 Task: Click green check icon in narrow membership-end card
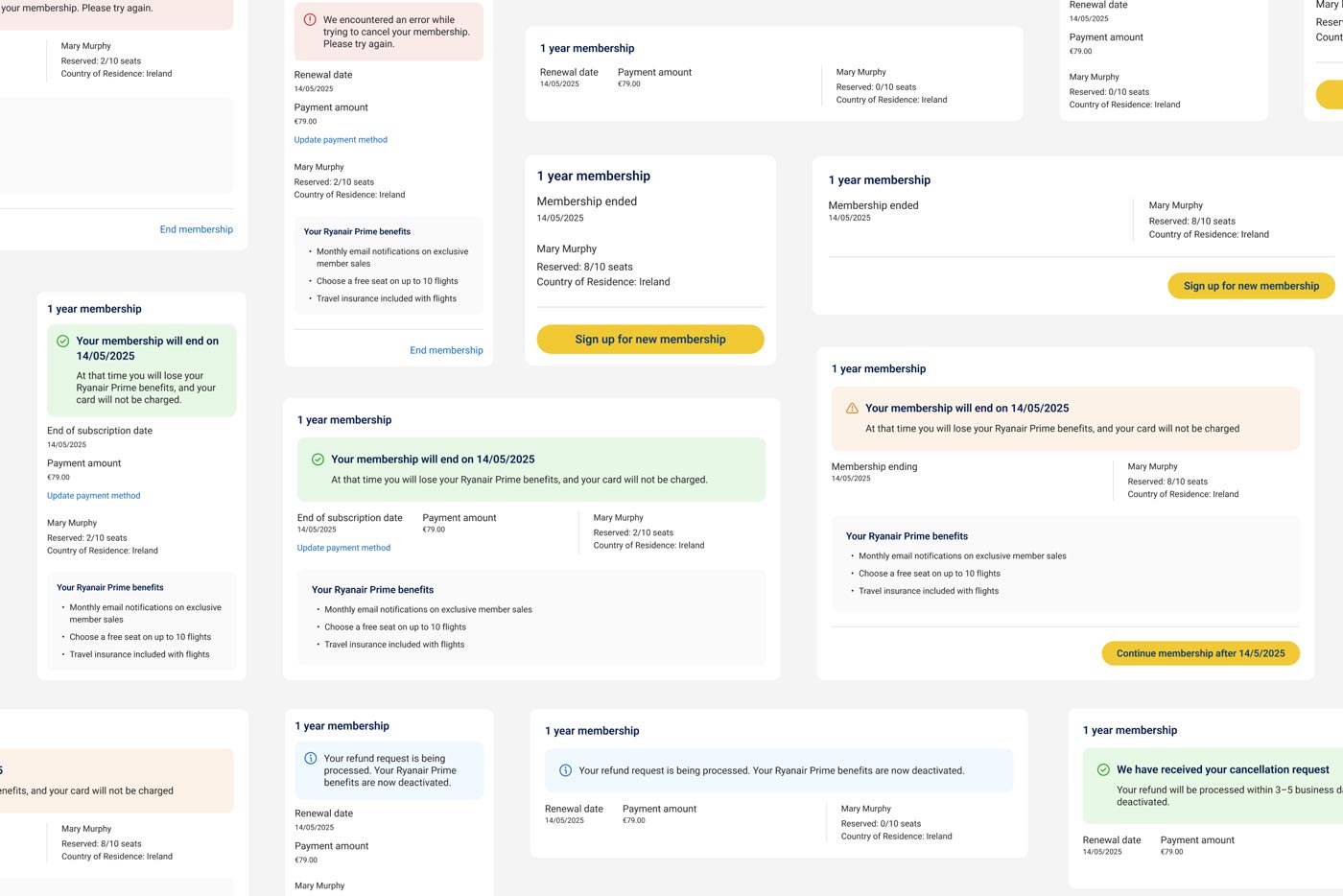point(62,341)
